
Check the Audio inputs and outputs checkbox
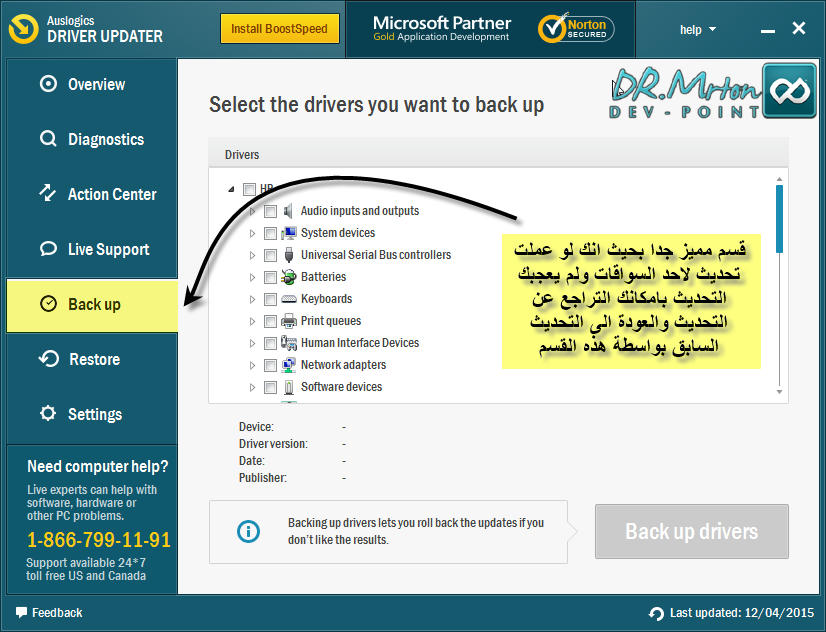tap(270, 211)
